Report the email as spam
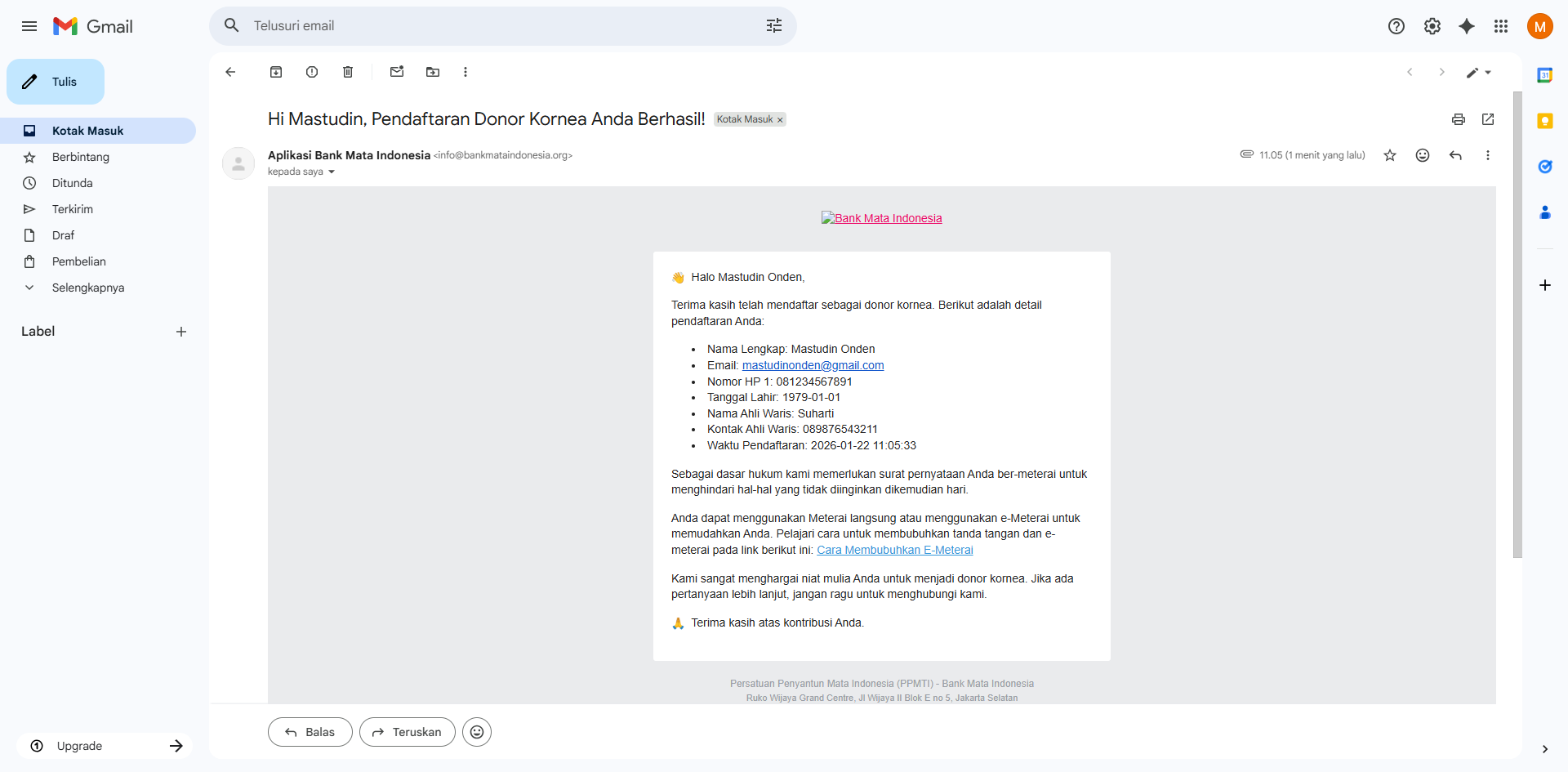 (x=312, y=72)
